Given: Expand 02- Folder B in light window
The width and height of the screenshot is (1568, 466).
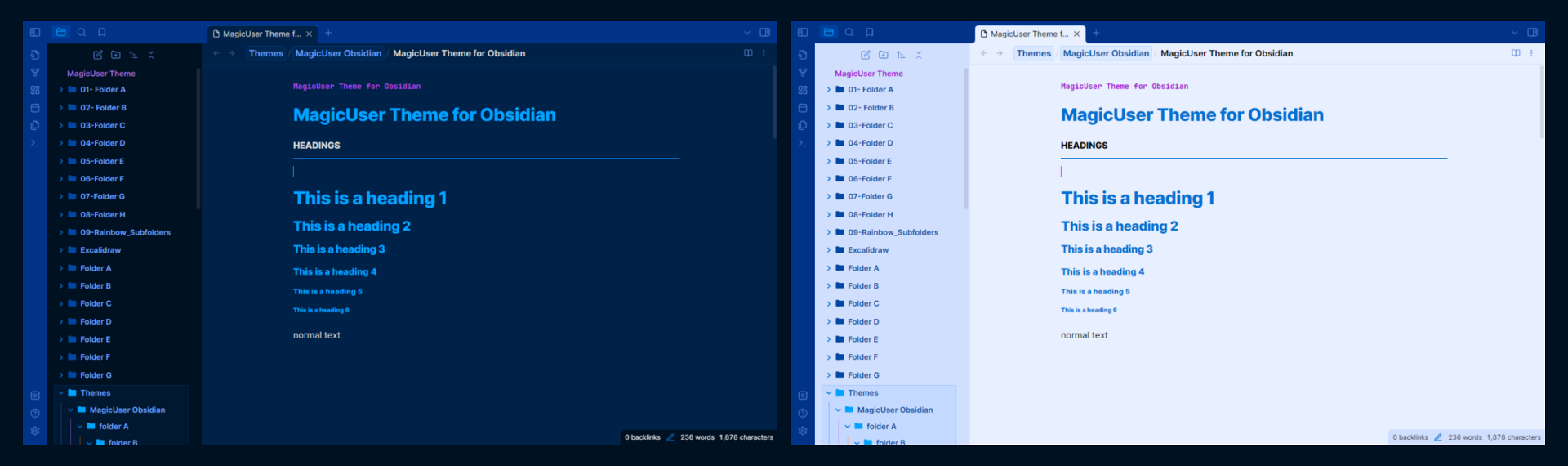Looking at the screenshot, I should (829, 108).
